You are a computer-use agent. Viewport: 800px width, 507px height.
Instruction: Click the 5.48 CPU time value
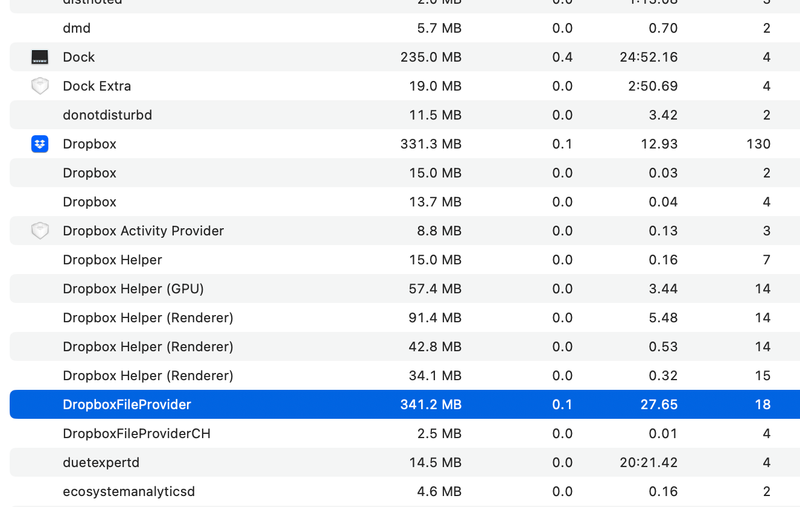663,317
